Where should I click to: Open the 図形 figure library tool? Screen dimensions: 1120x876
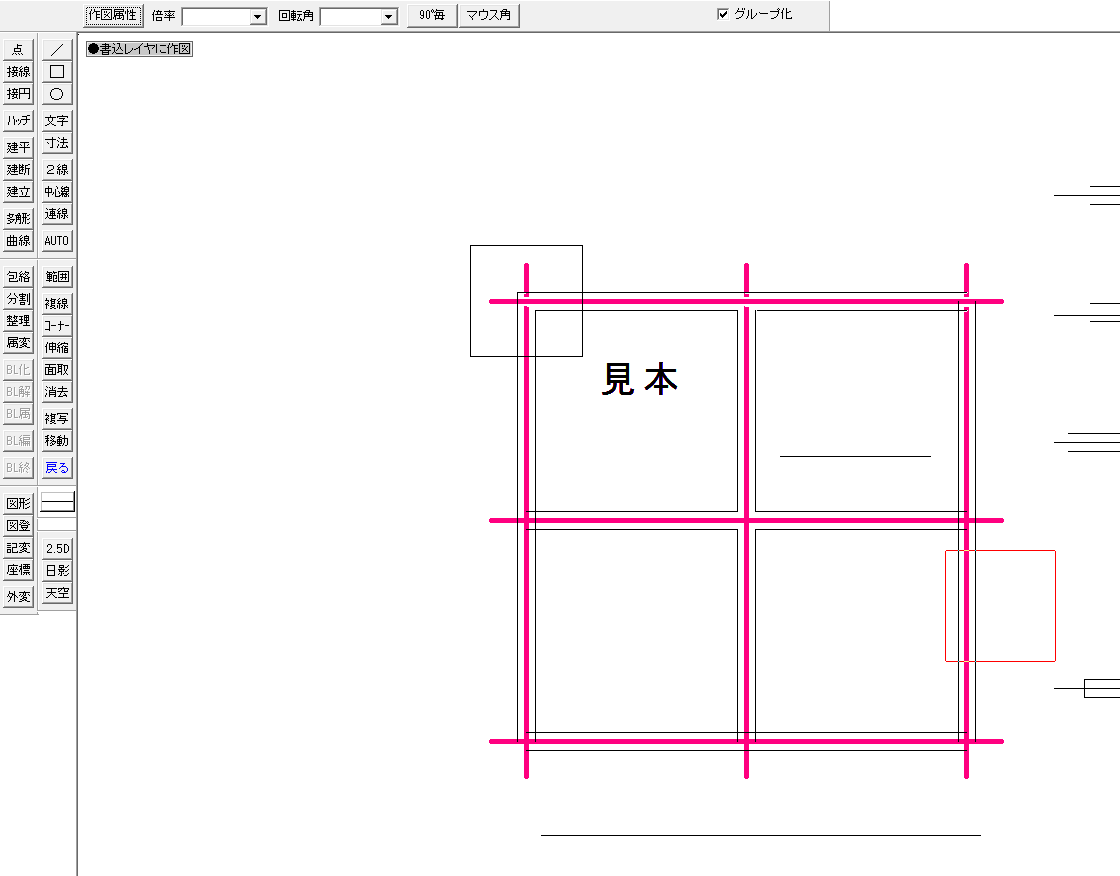click(19, 503)
